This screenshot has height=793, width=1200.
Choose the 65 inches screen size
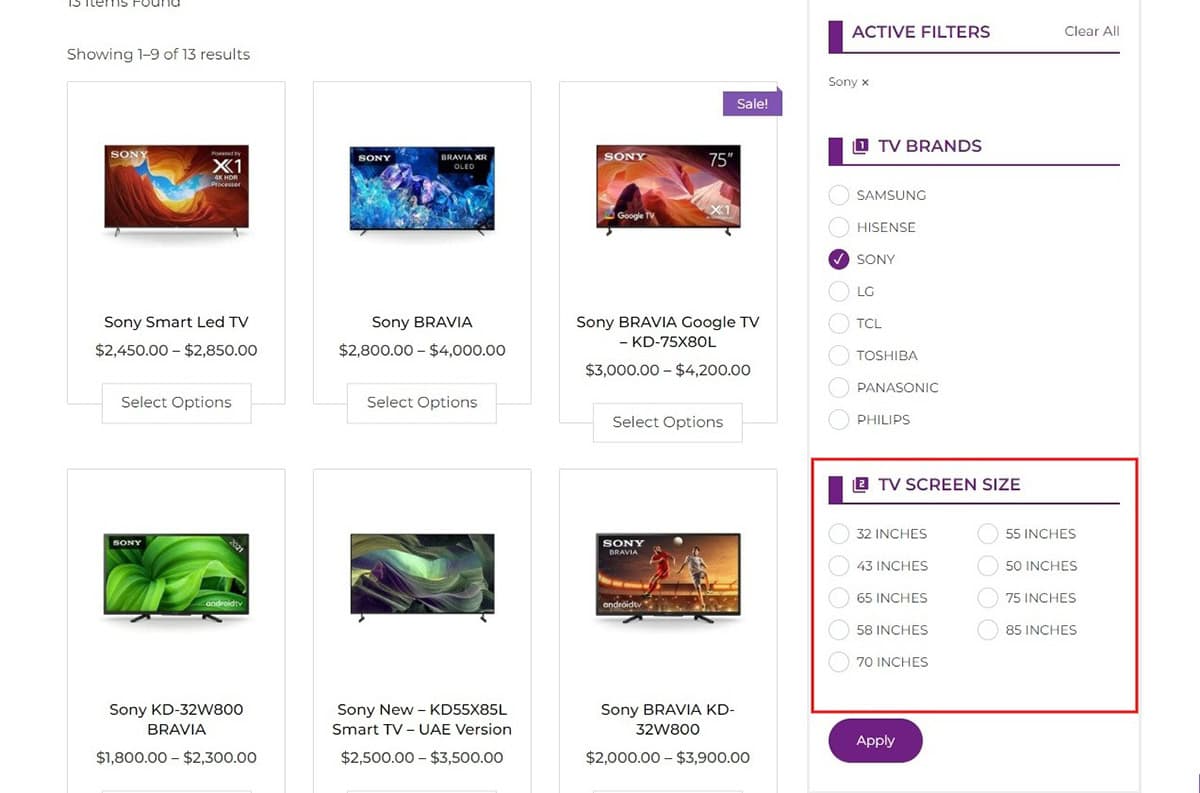tap(839, 598)
